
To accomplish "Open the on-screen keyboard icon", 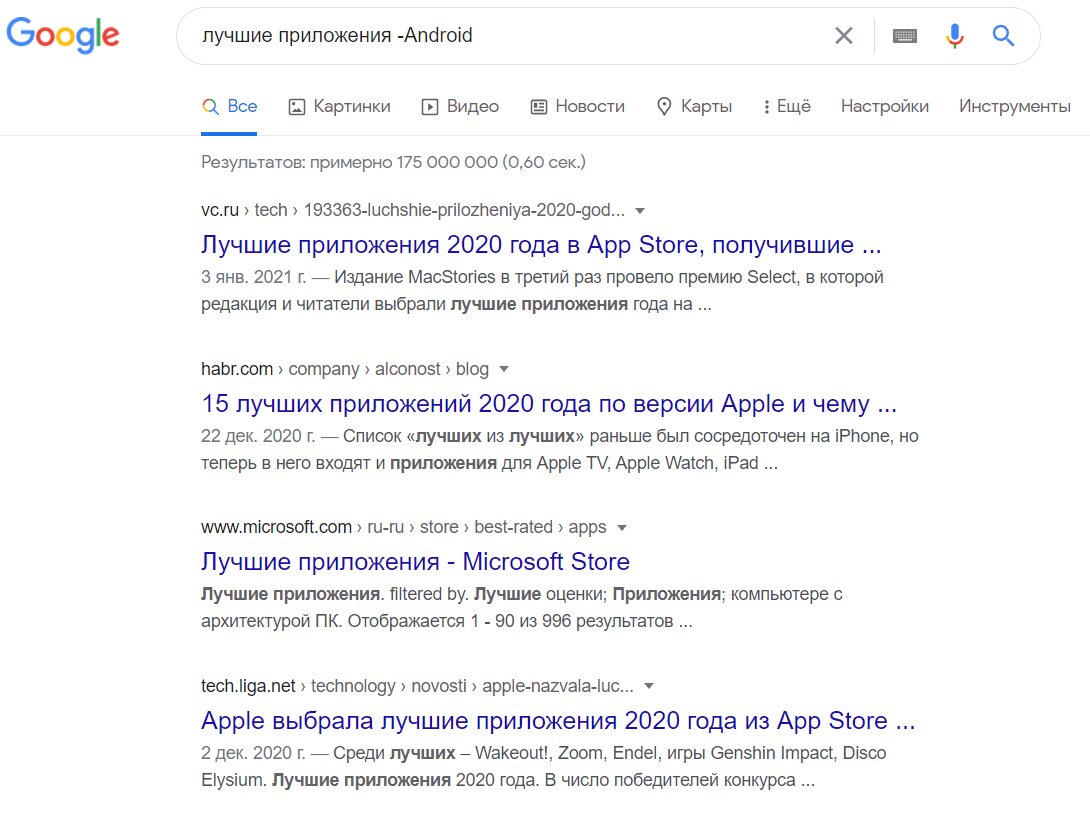I will pyautogui.click(x=904, y=35).
